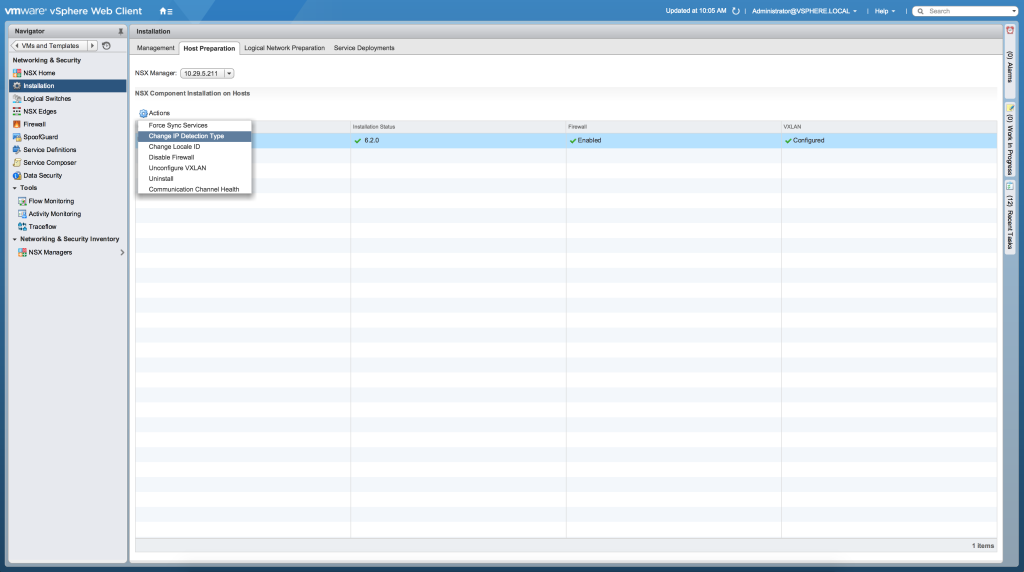
Task: Select Unconfigure VXLAN menu entry
Action: click(194, 168)
